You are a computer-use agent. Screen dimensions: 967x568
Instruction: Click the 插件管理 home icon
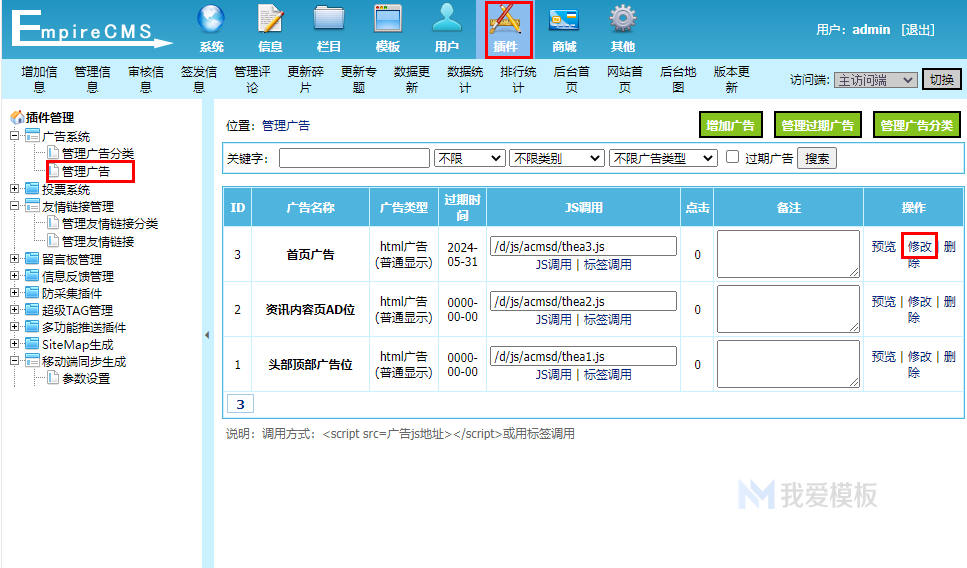[17, 117]
